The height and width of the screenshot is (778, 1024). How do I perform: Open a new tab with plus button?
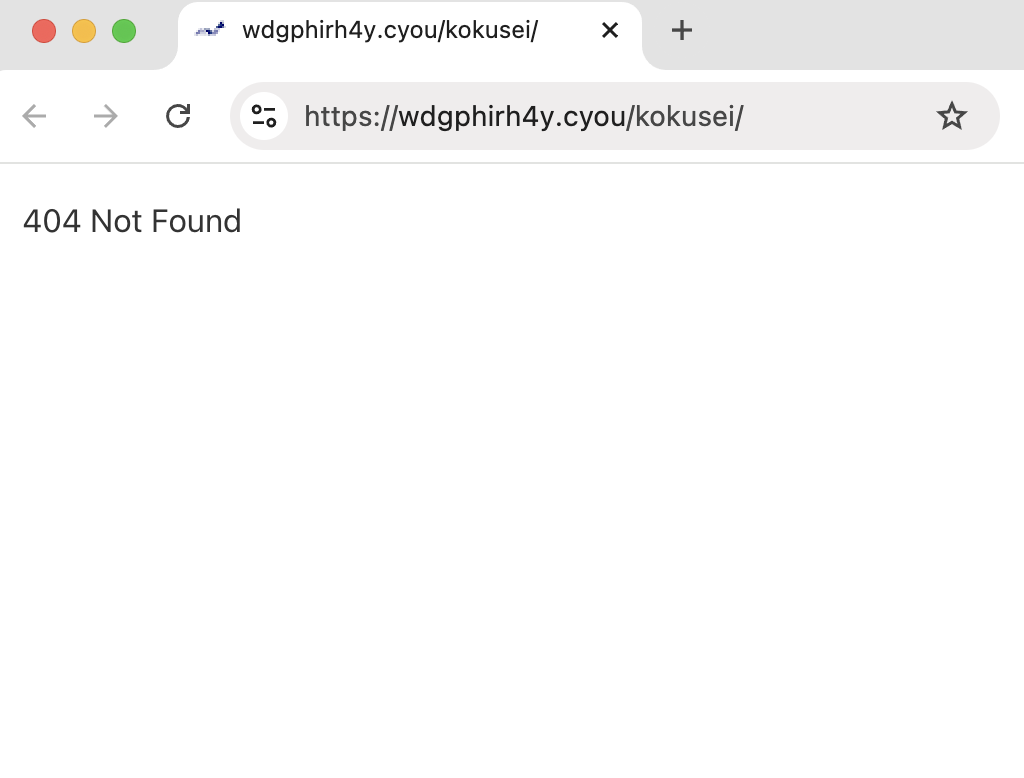coord(681,31)
